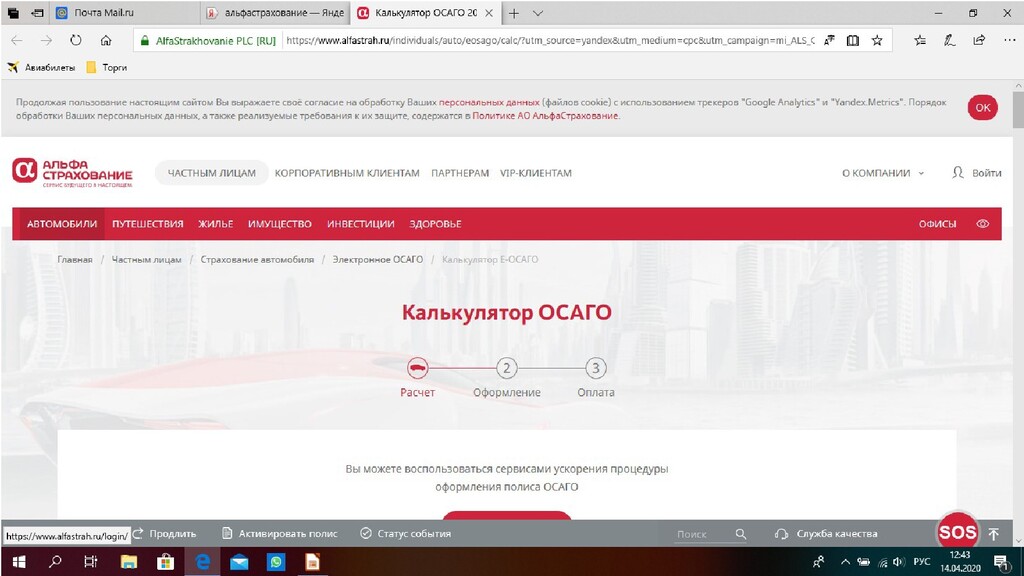Open the ПУТЕШЕСТВИЯ menu
This screenshot has height=576, width=1024.
(x=148, y=224)
